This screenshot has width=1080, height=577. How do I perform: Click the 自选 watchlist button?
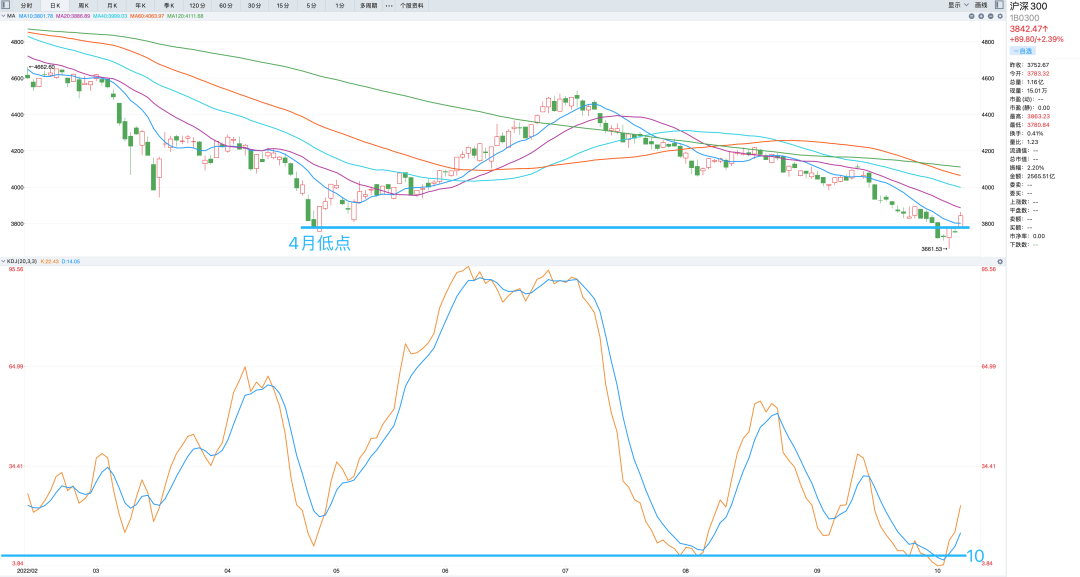point(1022,50)
